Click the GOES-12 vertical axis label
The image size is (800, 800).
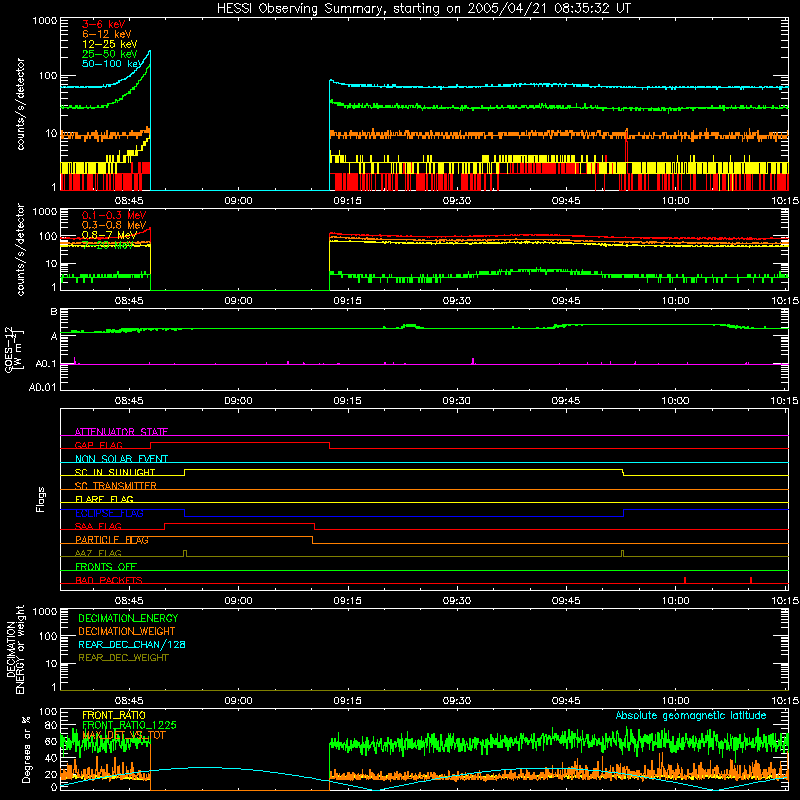[14, 349]
